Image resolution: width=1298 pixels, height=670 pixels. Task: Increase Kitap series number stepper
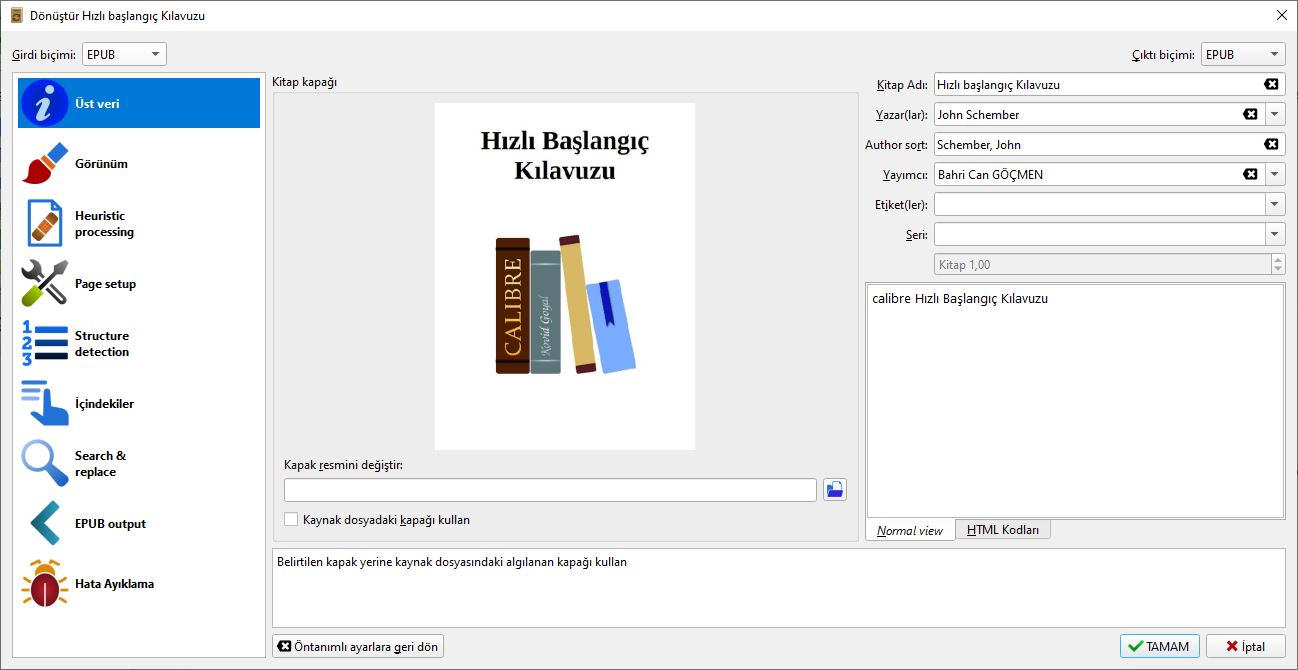click(x=1278, y=259)
